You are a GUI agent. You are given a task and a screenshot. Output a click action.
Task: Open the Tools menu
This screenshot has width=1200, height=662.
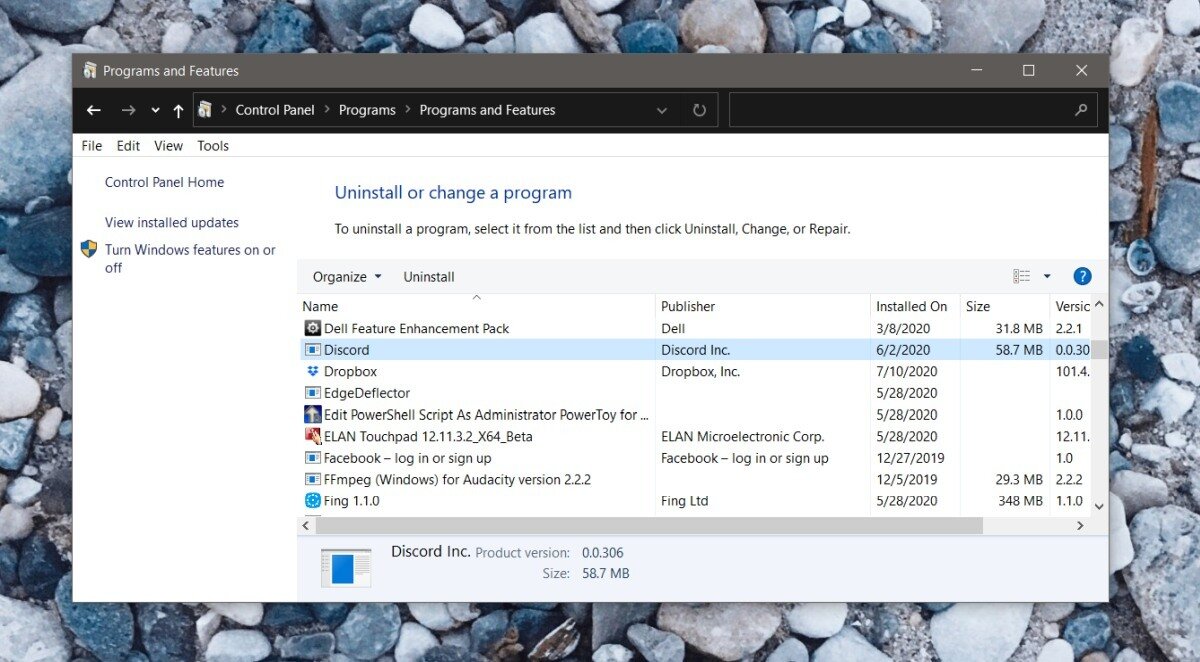tap(213, 146)
